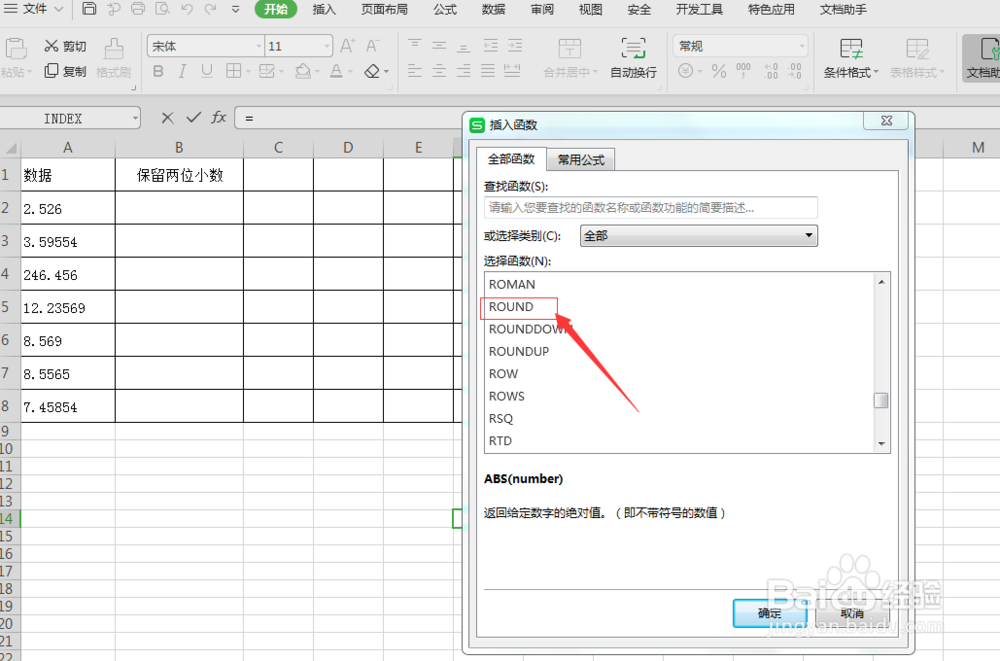Screen dimensions: 1000x661
Task: Click the Redo arrow icon
Action: tap(210, 9)
